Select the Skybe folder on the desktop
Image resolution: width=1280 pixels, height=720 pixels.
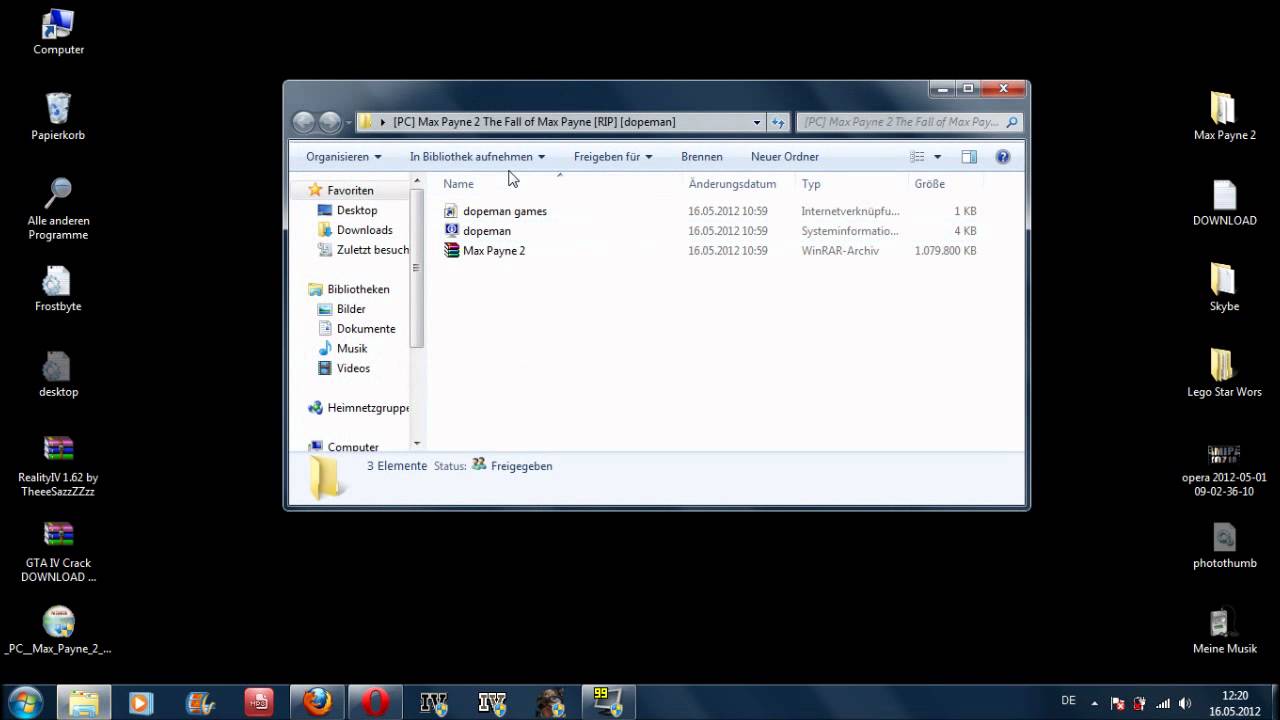point(1224,289)
